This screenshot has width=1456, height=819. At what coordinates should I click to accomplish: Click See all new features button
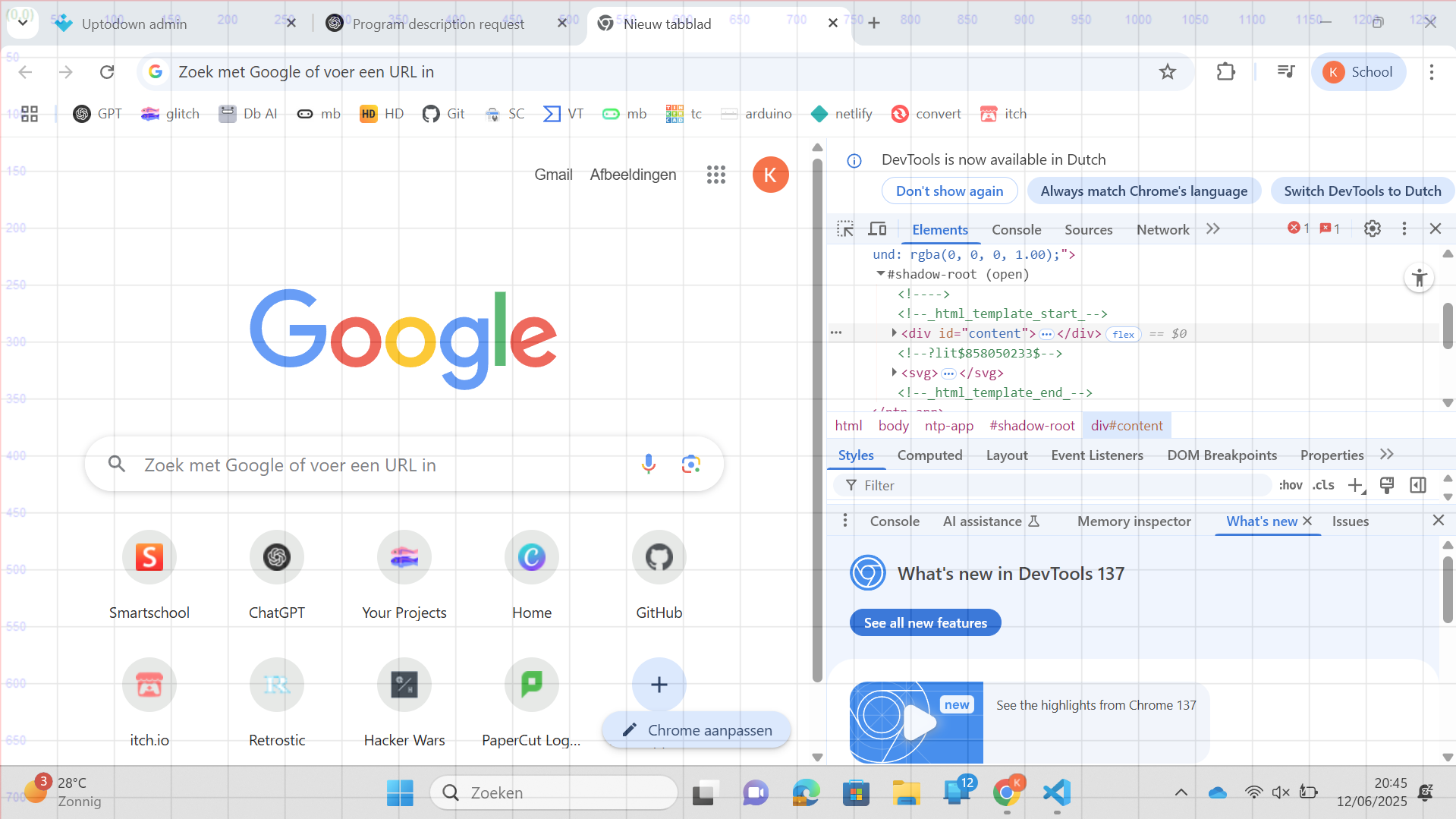pyautogui.click(x=925, y=622)
